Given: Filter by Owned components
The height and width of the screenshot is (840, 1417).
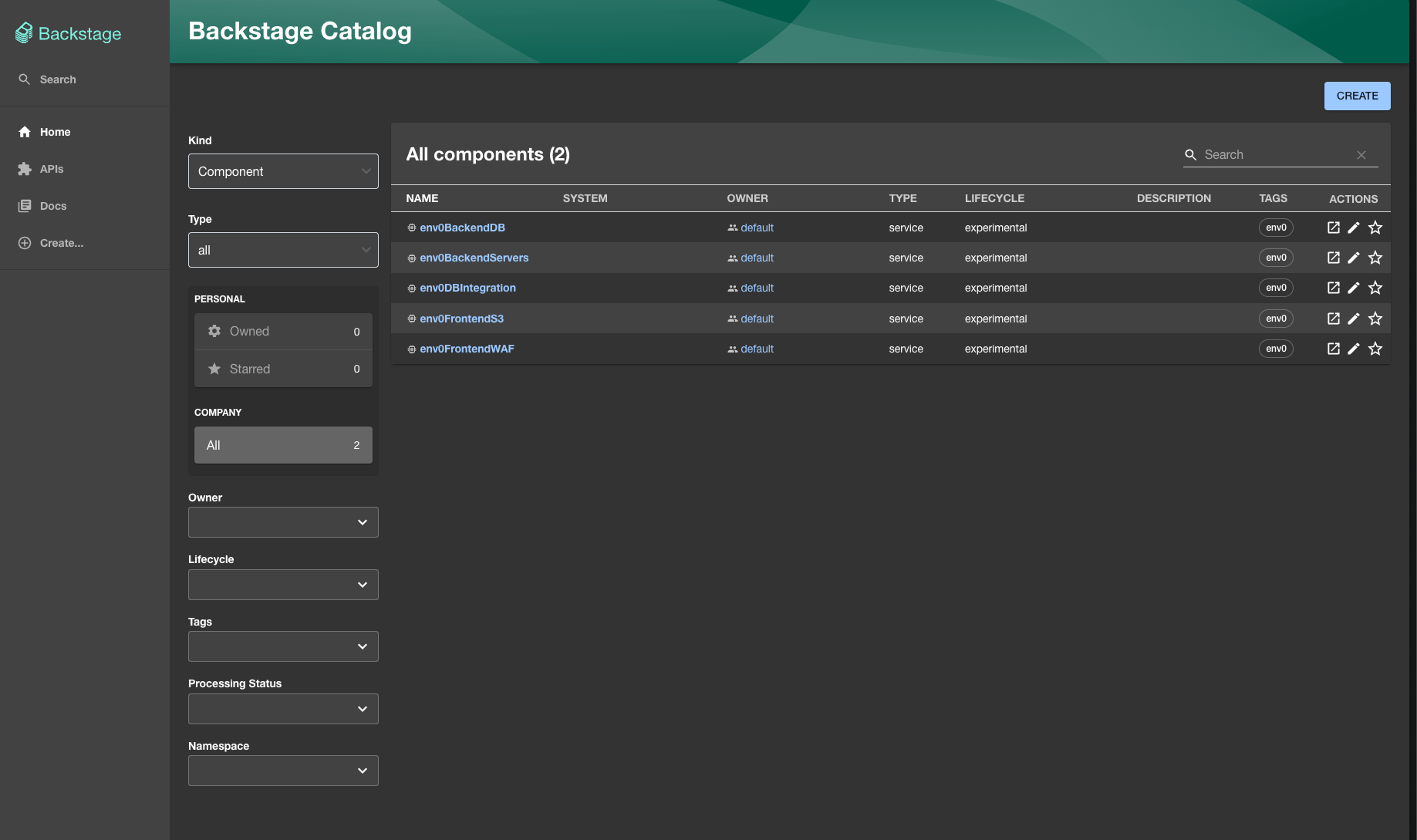Looking at the screenshot, I should click(x=283, y=331).
